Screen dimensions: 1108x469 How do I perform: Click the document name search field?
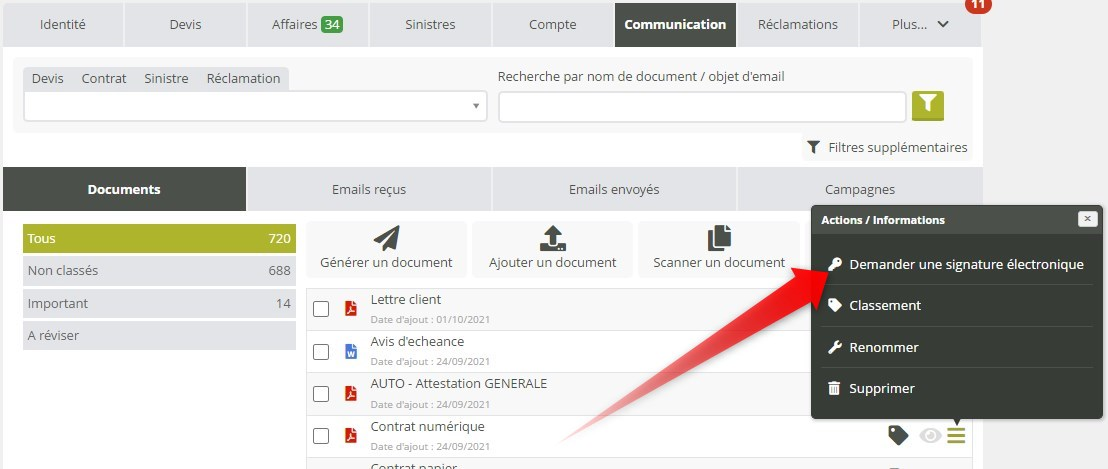click(x=702, y=106)
